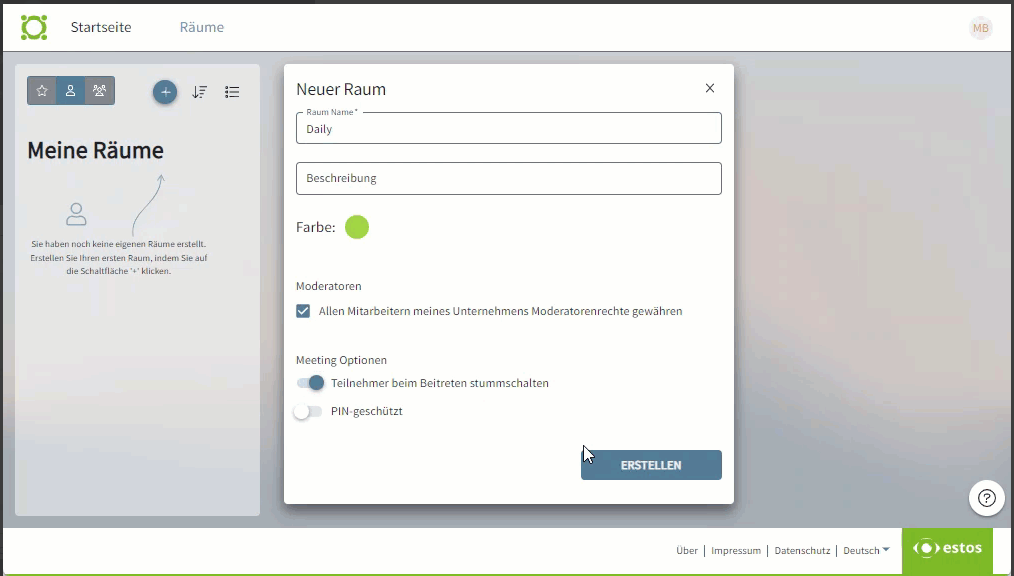
Task: Enable the PIN-geschützt toggle
Action: (308, 411)
